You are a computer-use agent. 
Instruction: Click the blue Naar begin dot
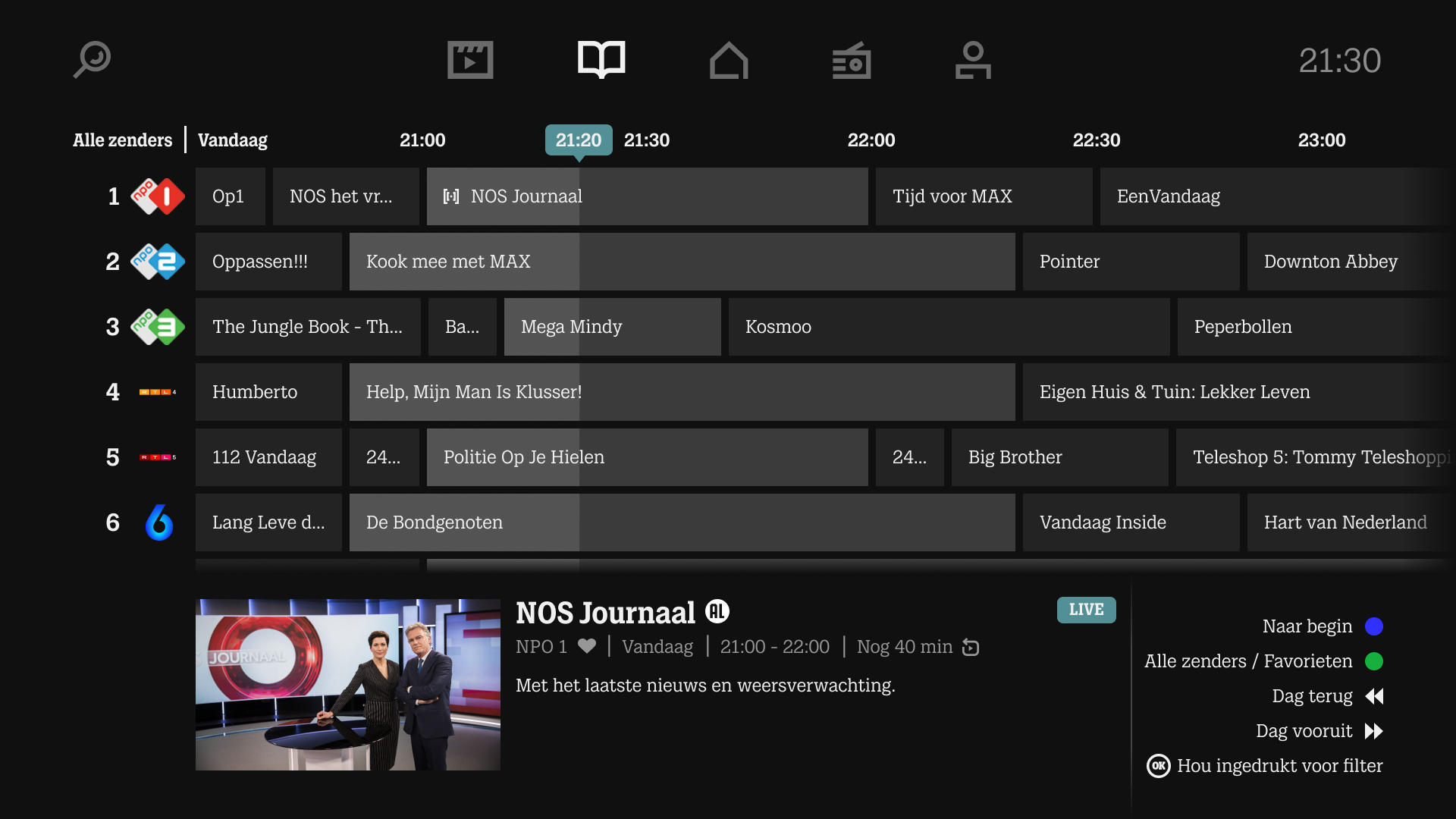(x=1374, y=626)
